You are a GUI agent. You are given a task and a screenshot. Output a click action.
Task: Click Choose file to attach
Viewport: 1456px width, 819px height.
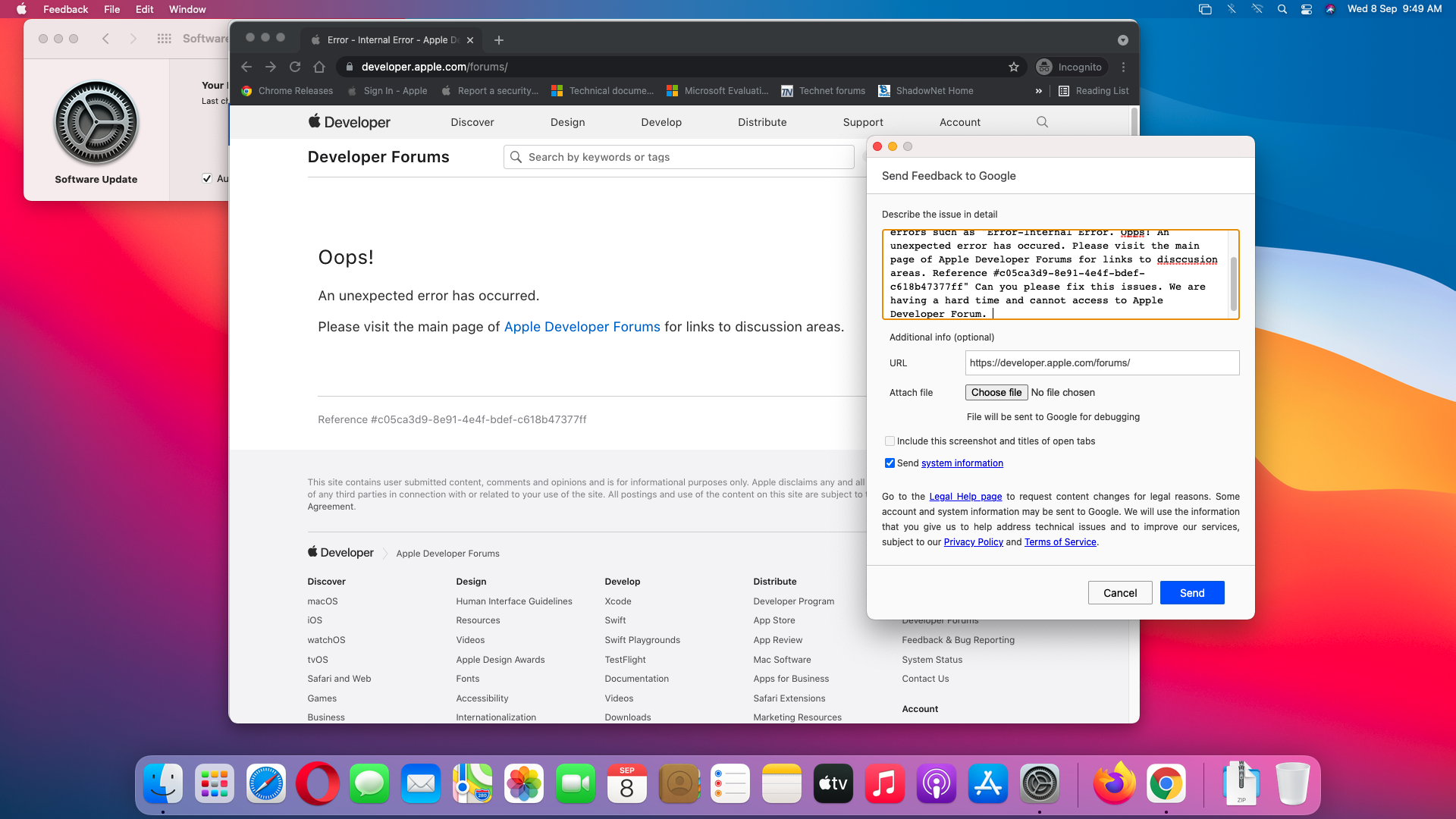[996, 393]
